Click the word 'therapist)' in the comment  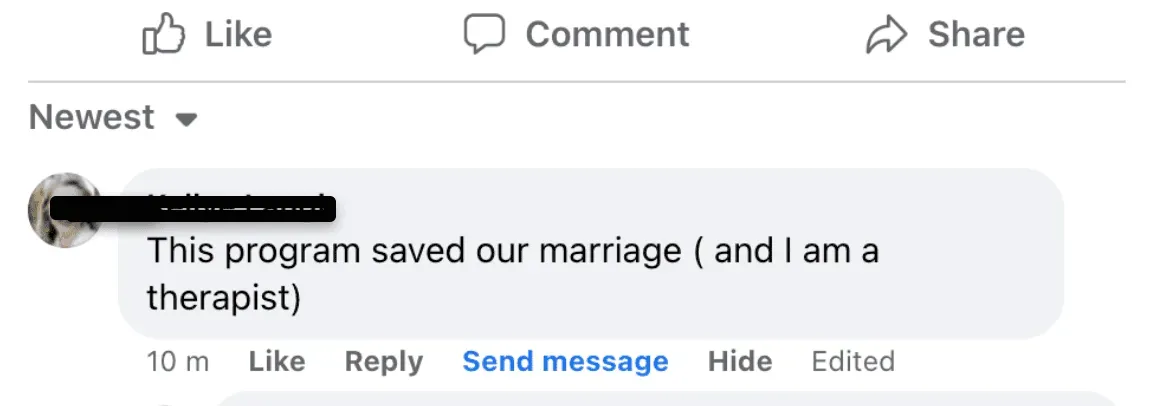click(x=224, y=297)
